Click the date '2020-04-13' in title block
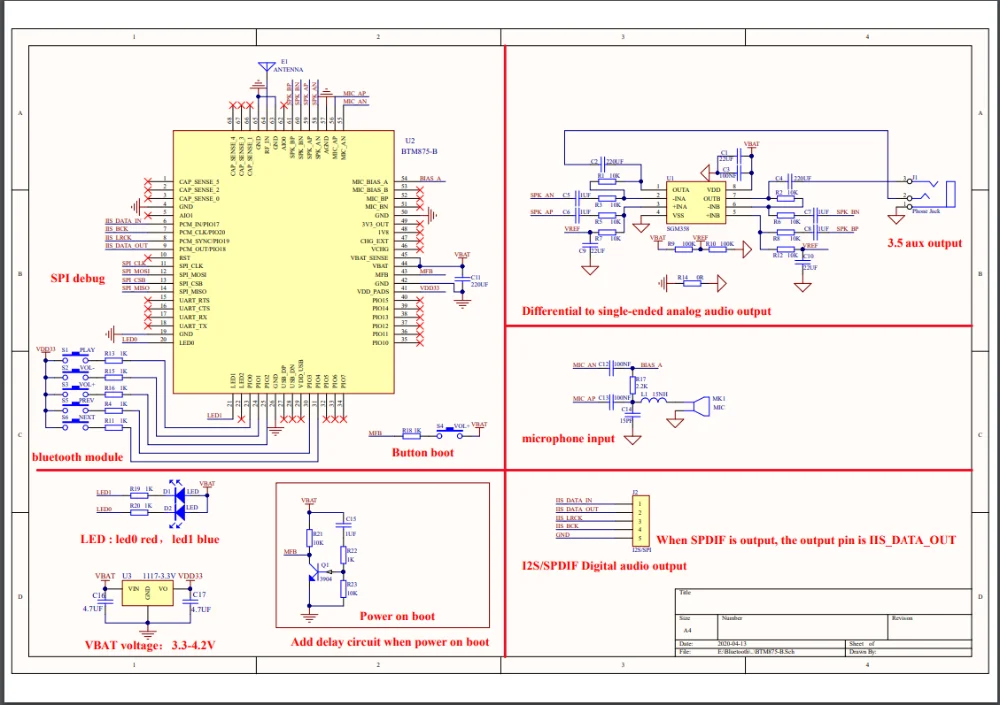 click(x=732, y=644)
